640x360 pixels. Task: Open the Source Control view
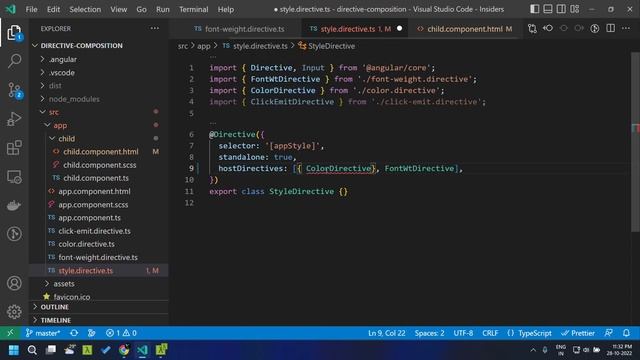[15, 90]
